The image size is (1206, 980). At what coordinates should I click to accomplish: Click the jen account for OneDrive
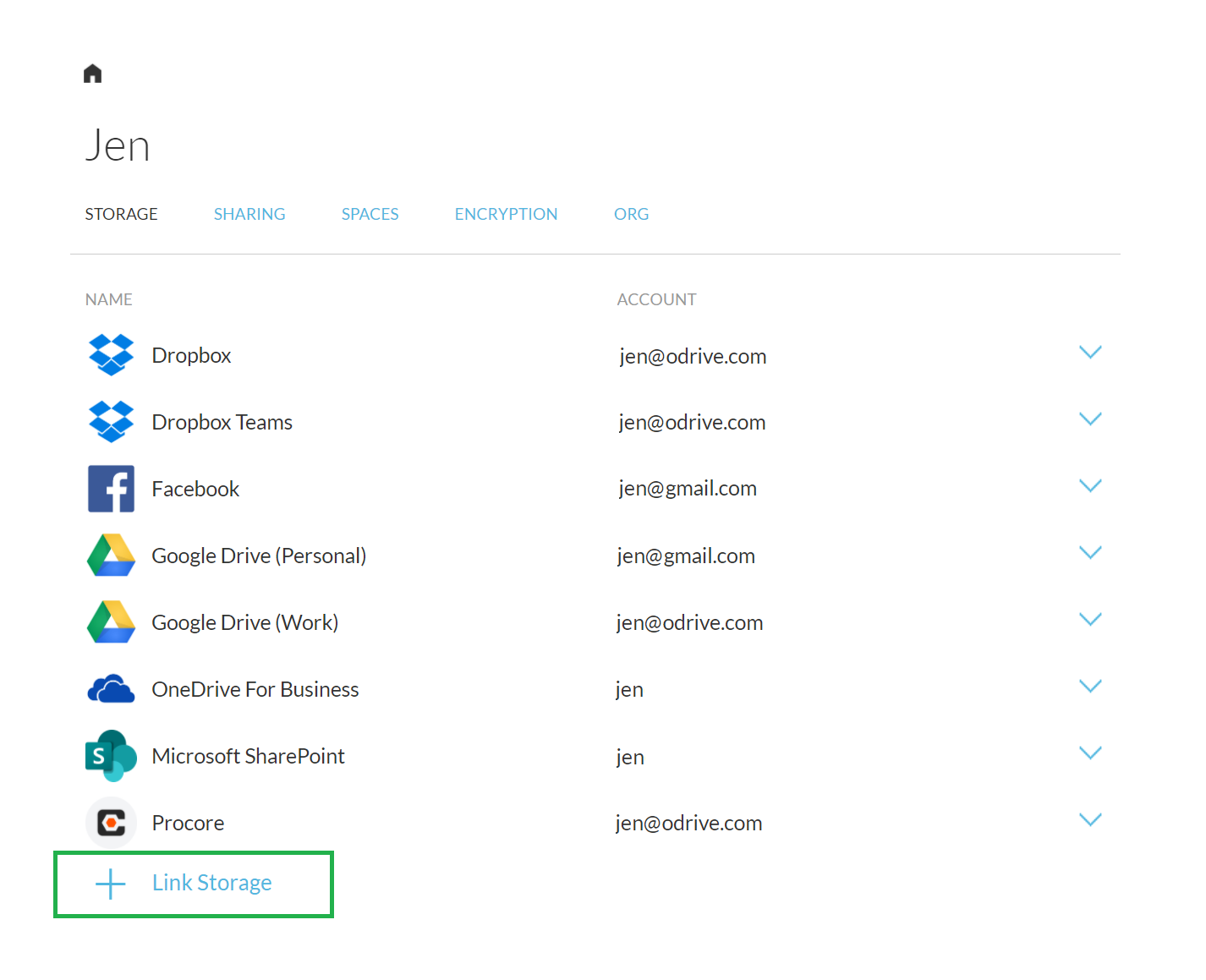(x=629, y=689)
